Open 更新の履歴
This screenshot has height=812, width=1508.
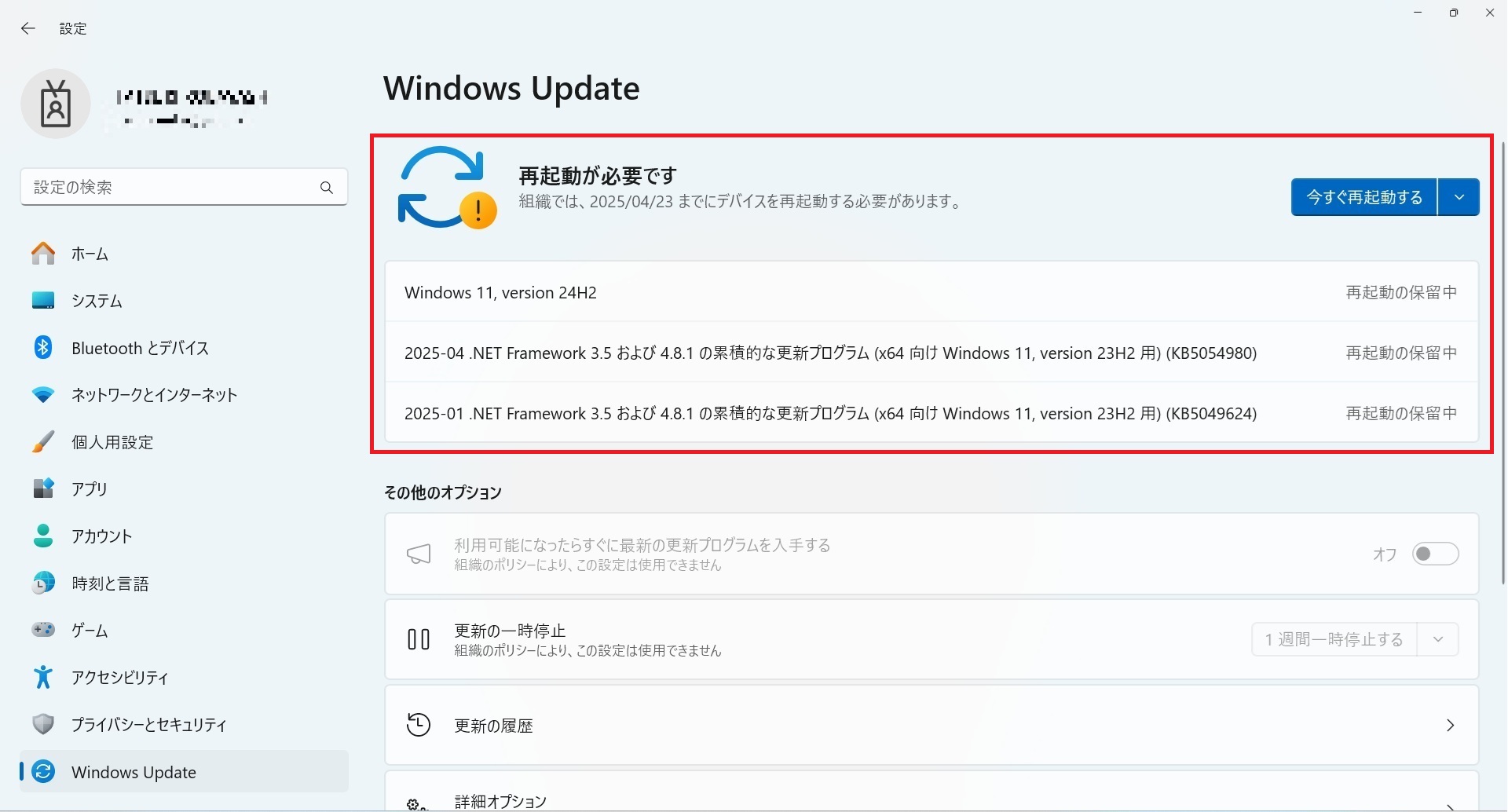click(932, 725)
